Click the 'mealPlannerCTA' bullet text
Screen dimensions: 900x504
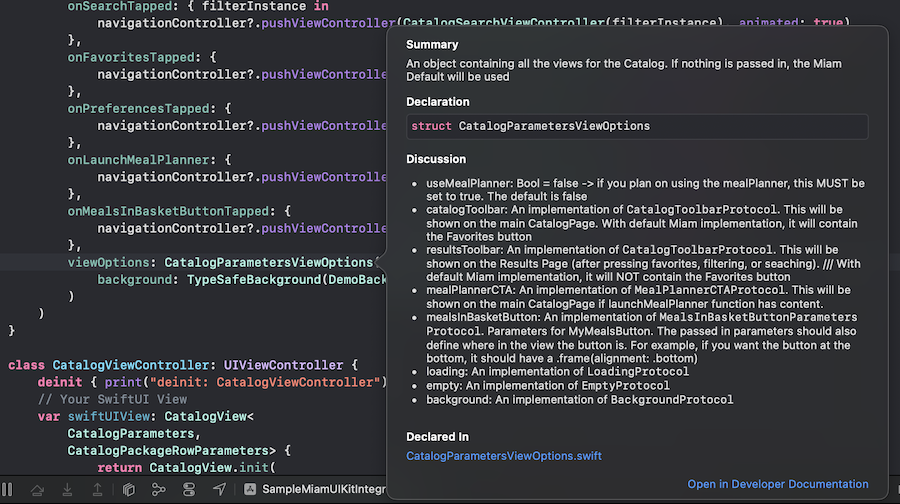(x=638, y=297)
